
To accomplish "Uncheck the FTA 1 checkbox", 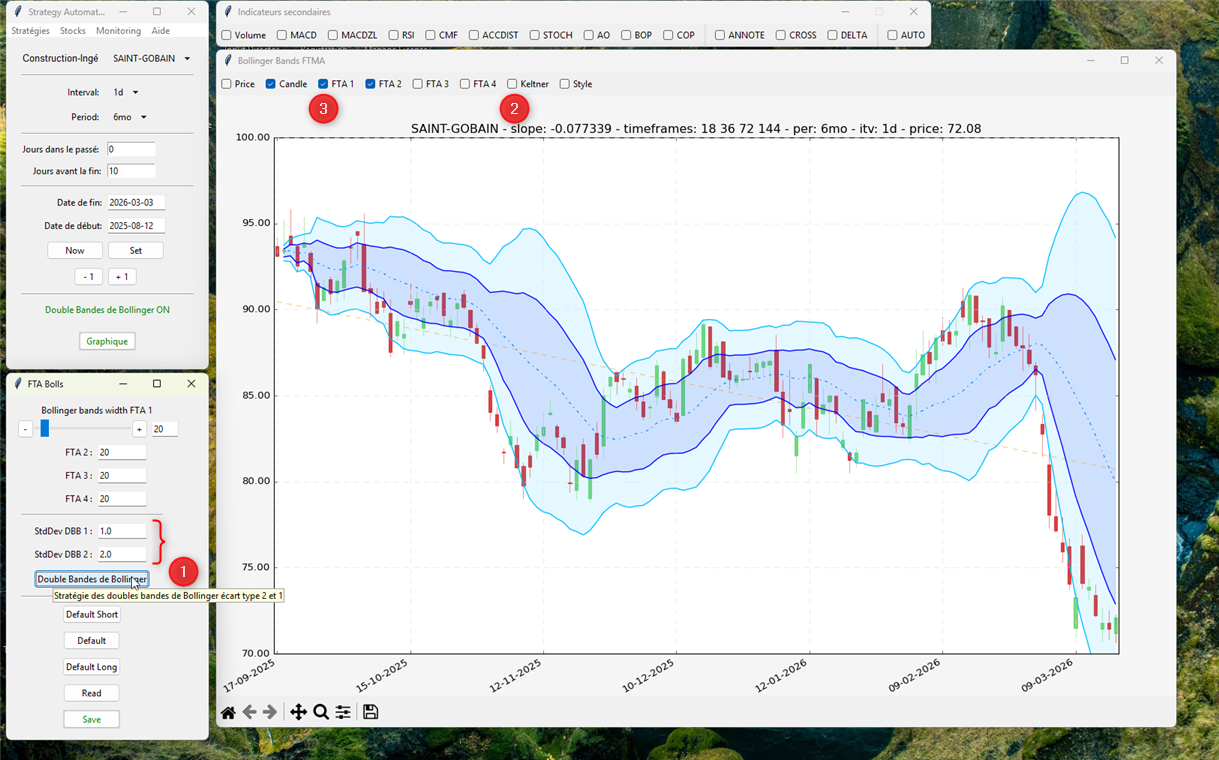I will click(324, 84).
